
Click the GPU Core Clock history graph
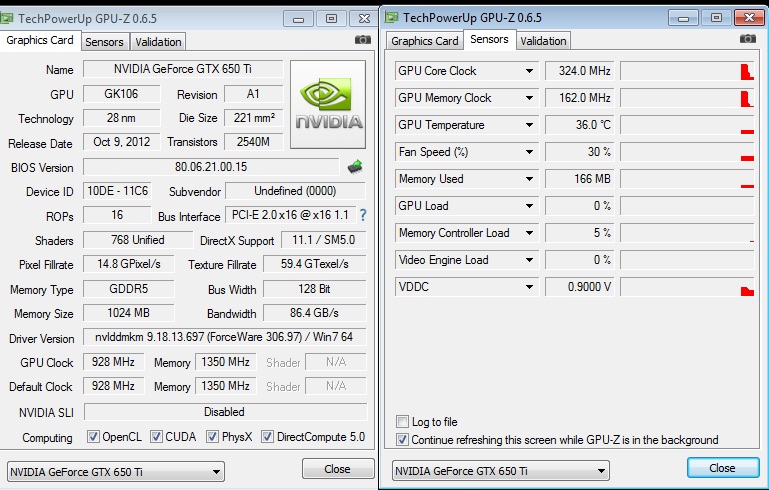click(x=687, y=71)
